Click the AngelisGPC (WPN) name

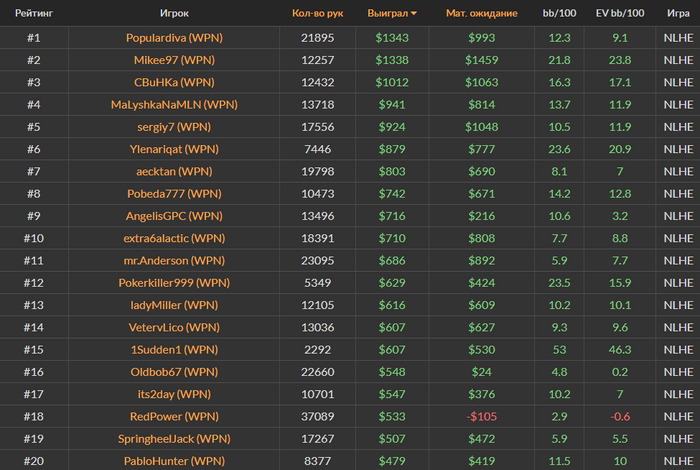(x=174, y=216)
